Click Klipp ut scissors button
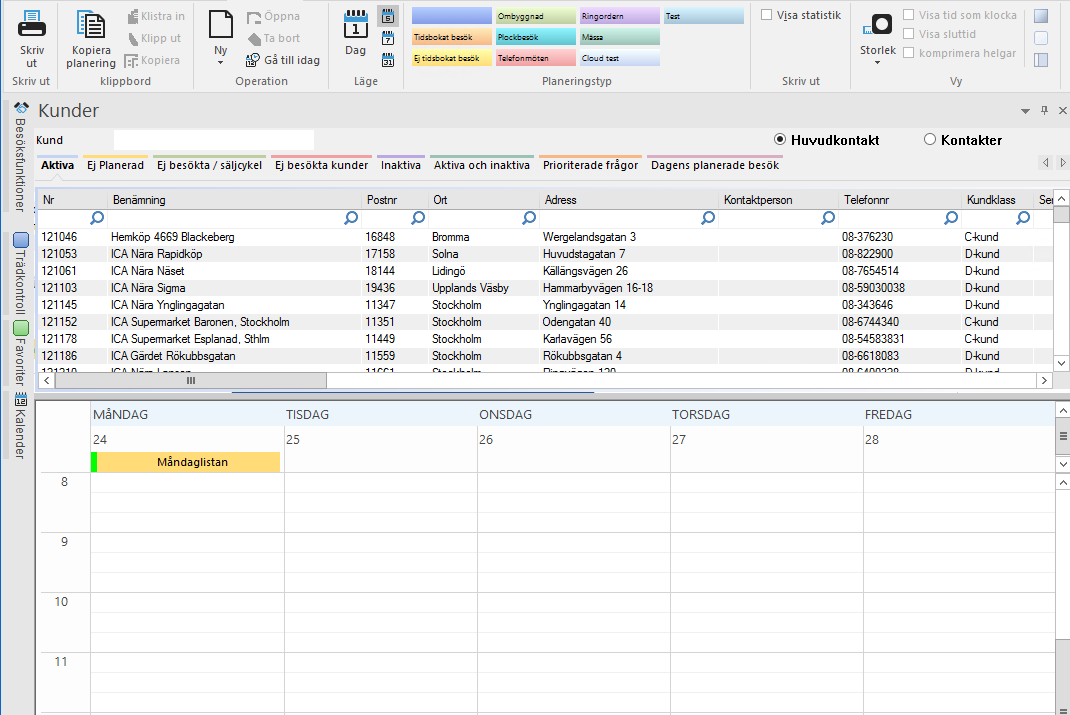This screenshot has width=1070, height=715. 154,38
